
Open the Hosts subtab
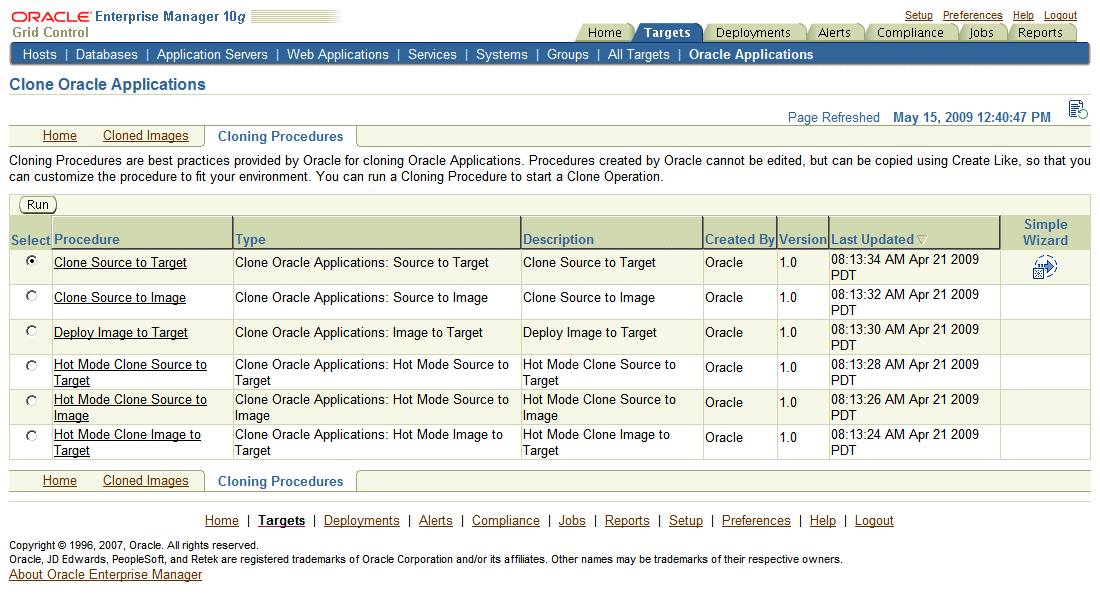[39, 54]
